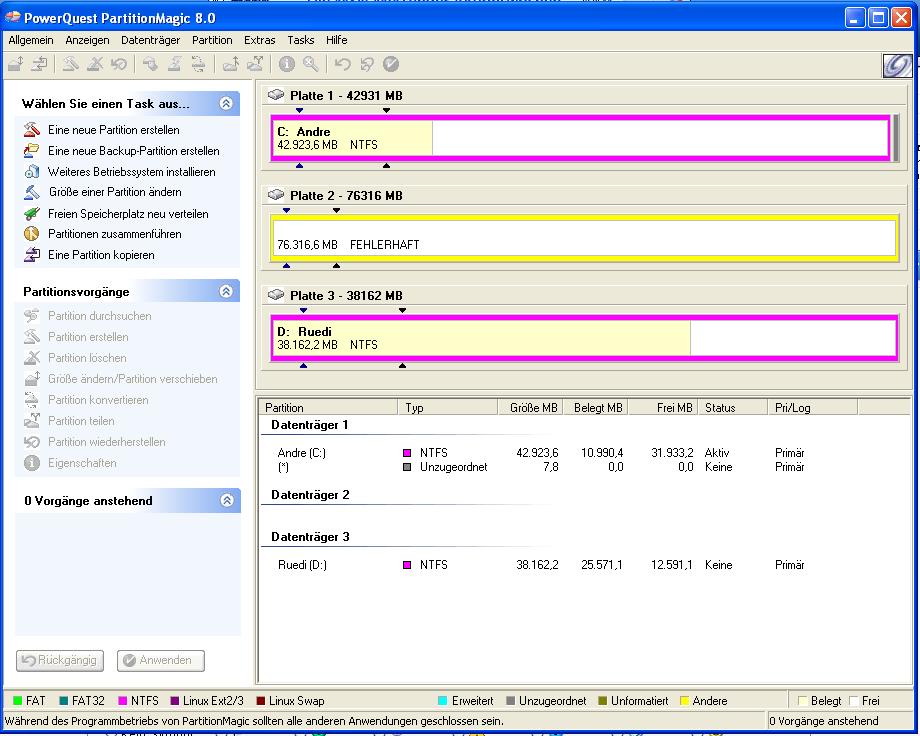Click the resize/move partition toolbar icon
Viewport: 920px width, 736px height.
coord(16,63)
